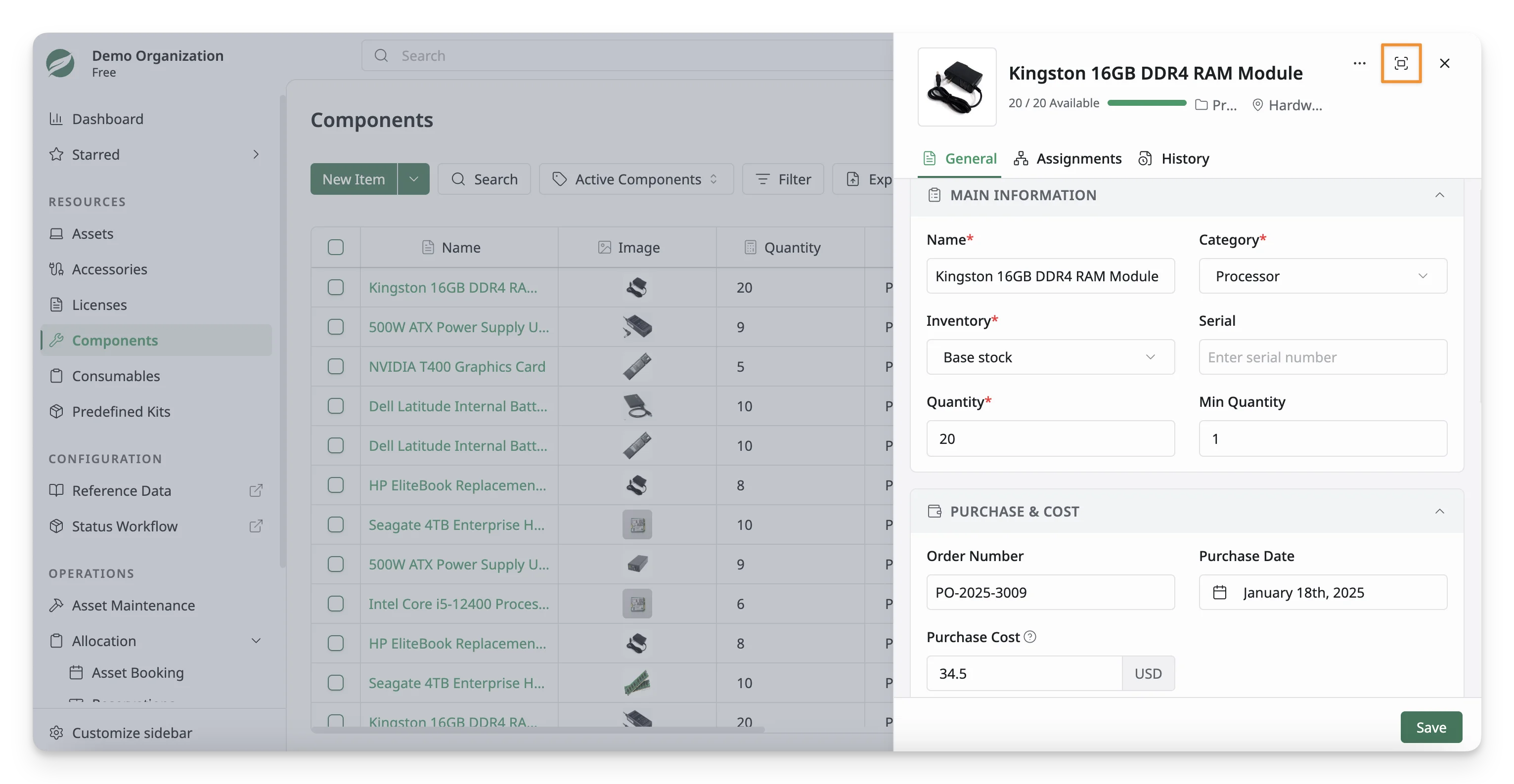Click Customize sidebar gear option
This screenshot has width=1514, height=784.
pyautogui.click(x=121, y=733)
